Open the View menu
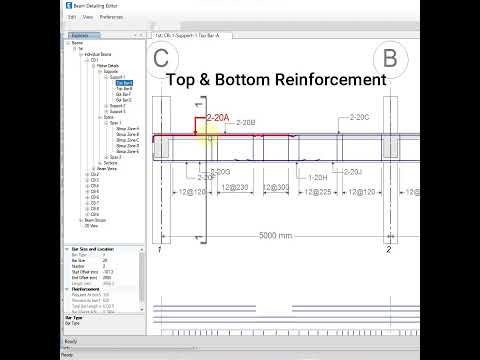480x360 pixels. 88,17
